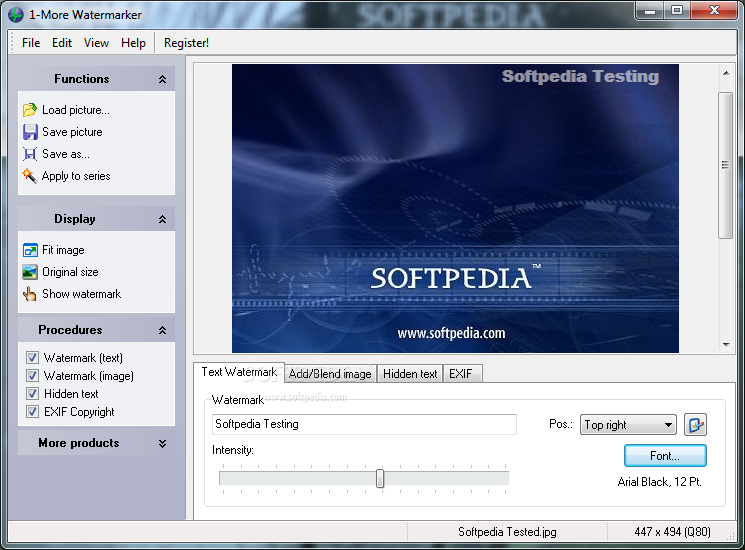
Task: Click the Show watermark hand icon
Action: coord(29,294)
